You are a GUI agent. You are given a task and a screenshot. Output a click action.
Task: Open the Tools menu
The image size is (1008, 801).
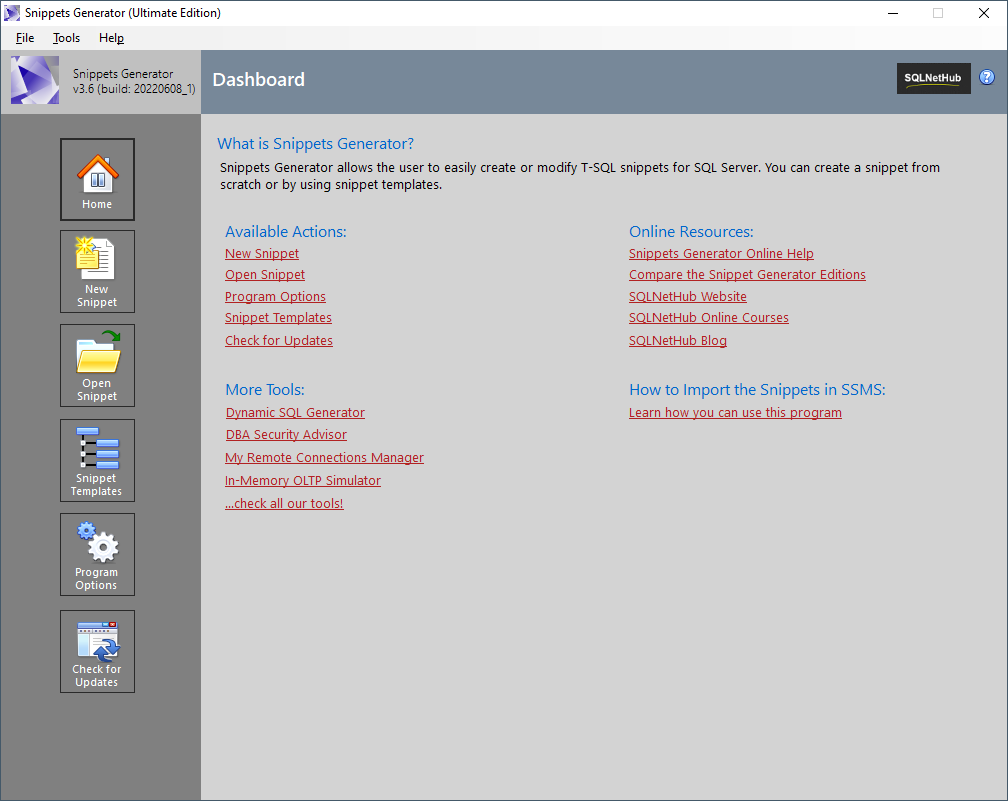tap(66, 38)
